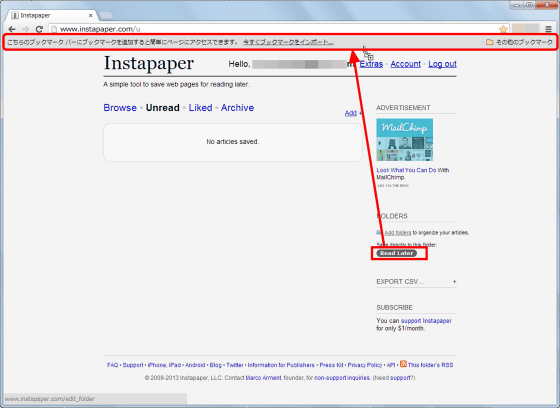Switch to the Liked section

click(200, 108)
